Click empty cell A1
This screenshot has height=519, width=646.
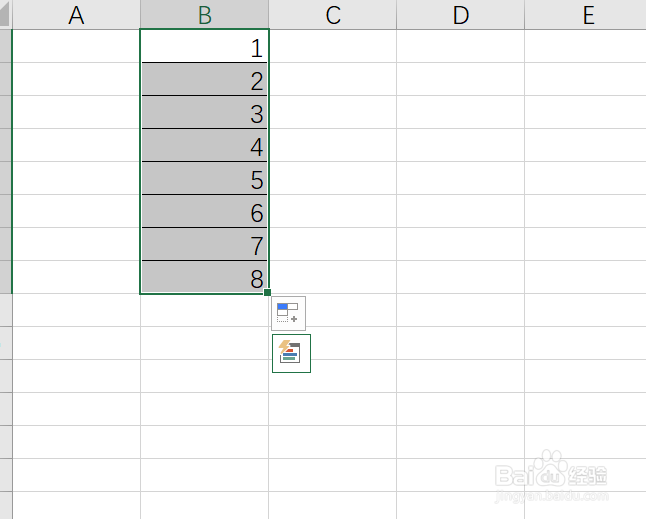[x=76, y=47]
